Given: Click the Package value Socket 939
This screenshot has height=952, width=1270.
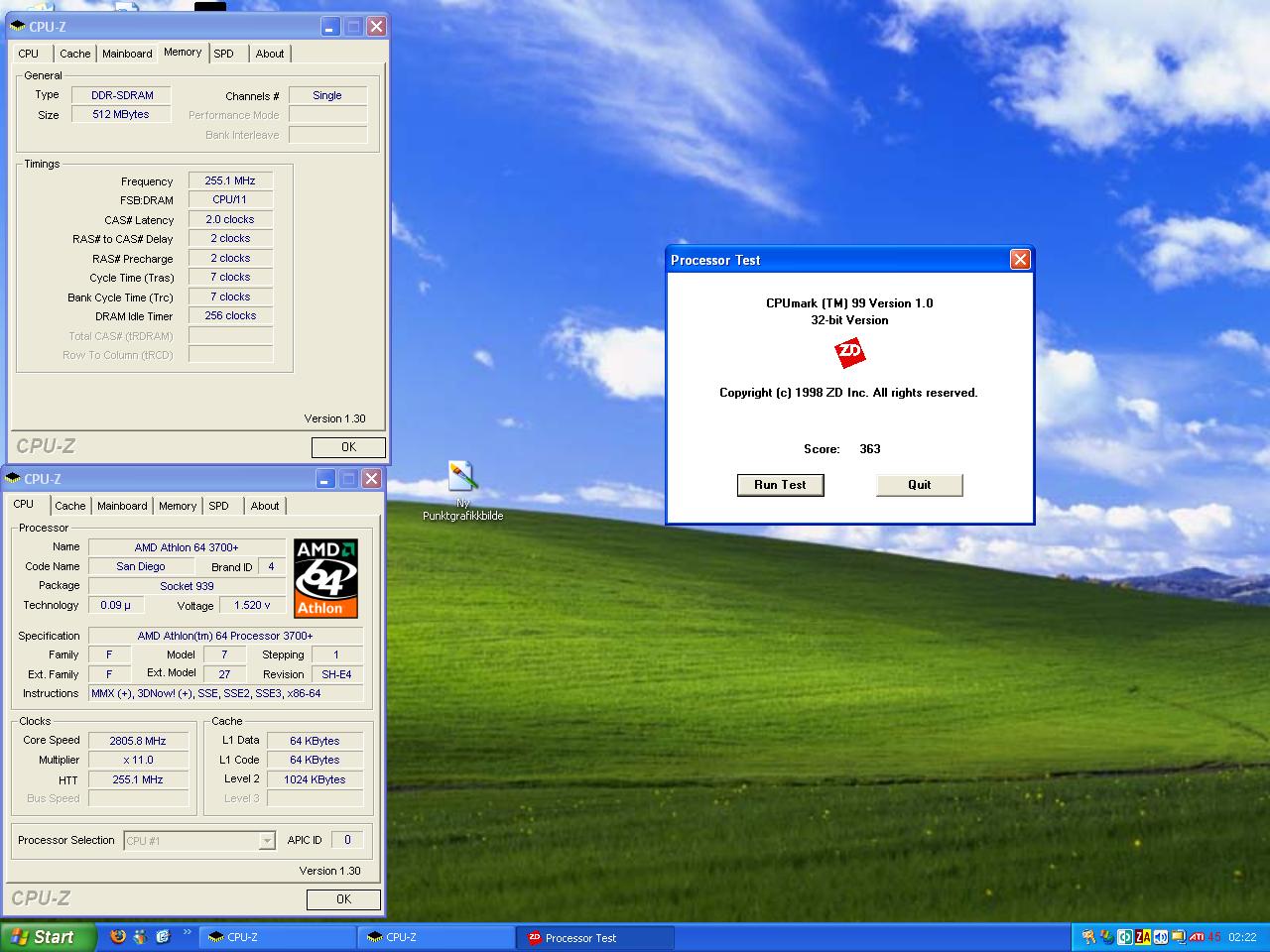Looking at the screenshot, I should tap(187, 586).
